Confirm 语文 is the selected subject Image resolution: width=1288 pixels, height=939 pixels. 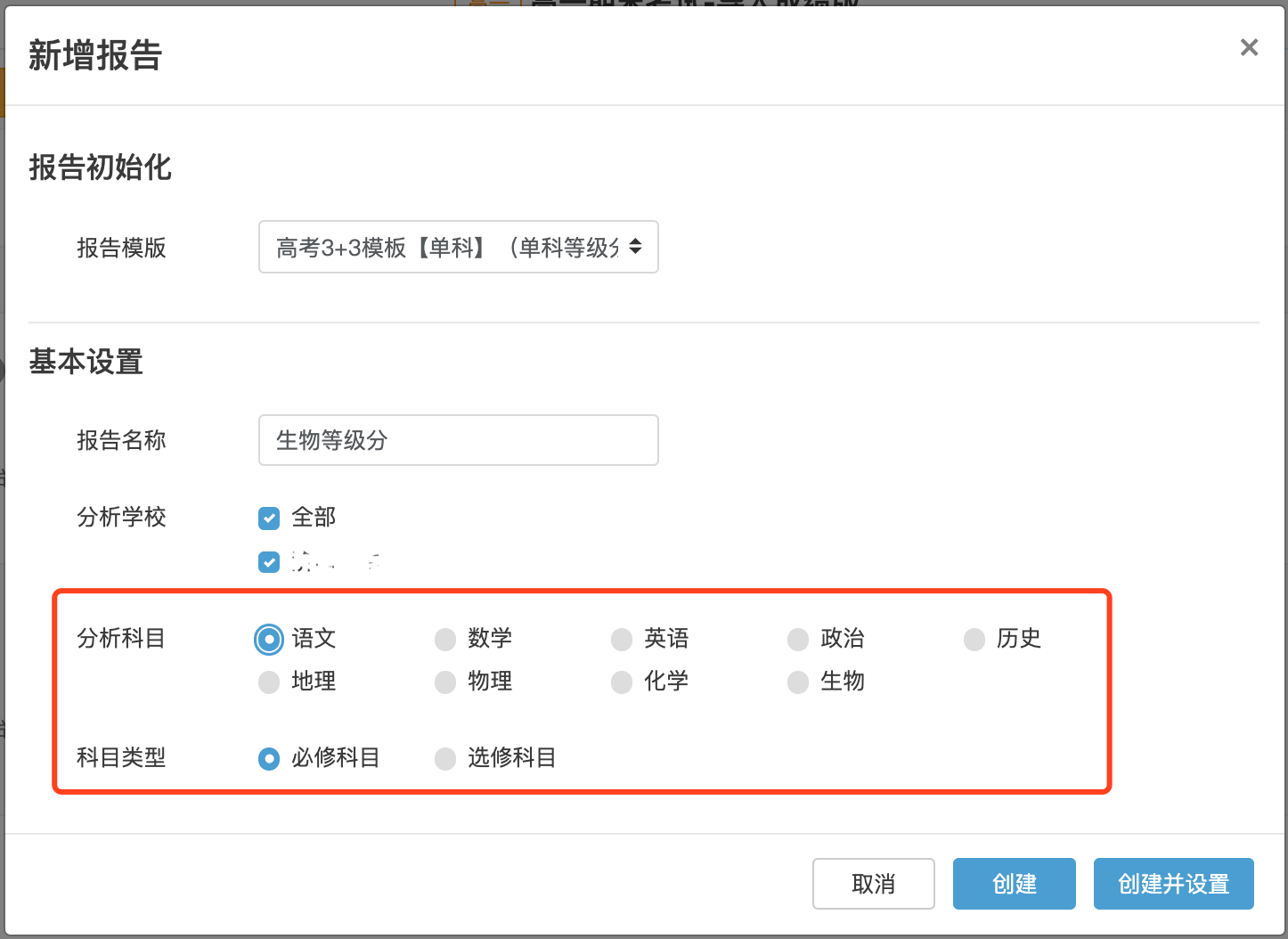click(x=269, y=639)
